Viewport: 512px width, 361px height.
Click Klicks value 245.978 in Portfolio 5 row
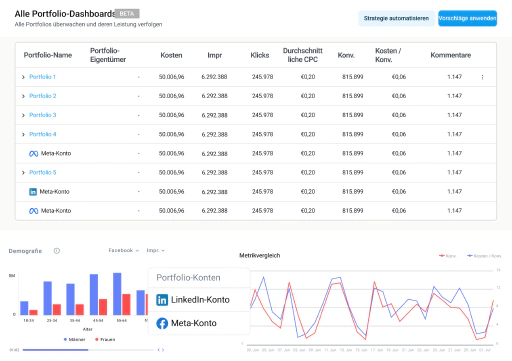click(x=262, y=173)
